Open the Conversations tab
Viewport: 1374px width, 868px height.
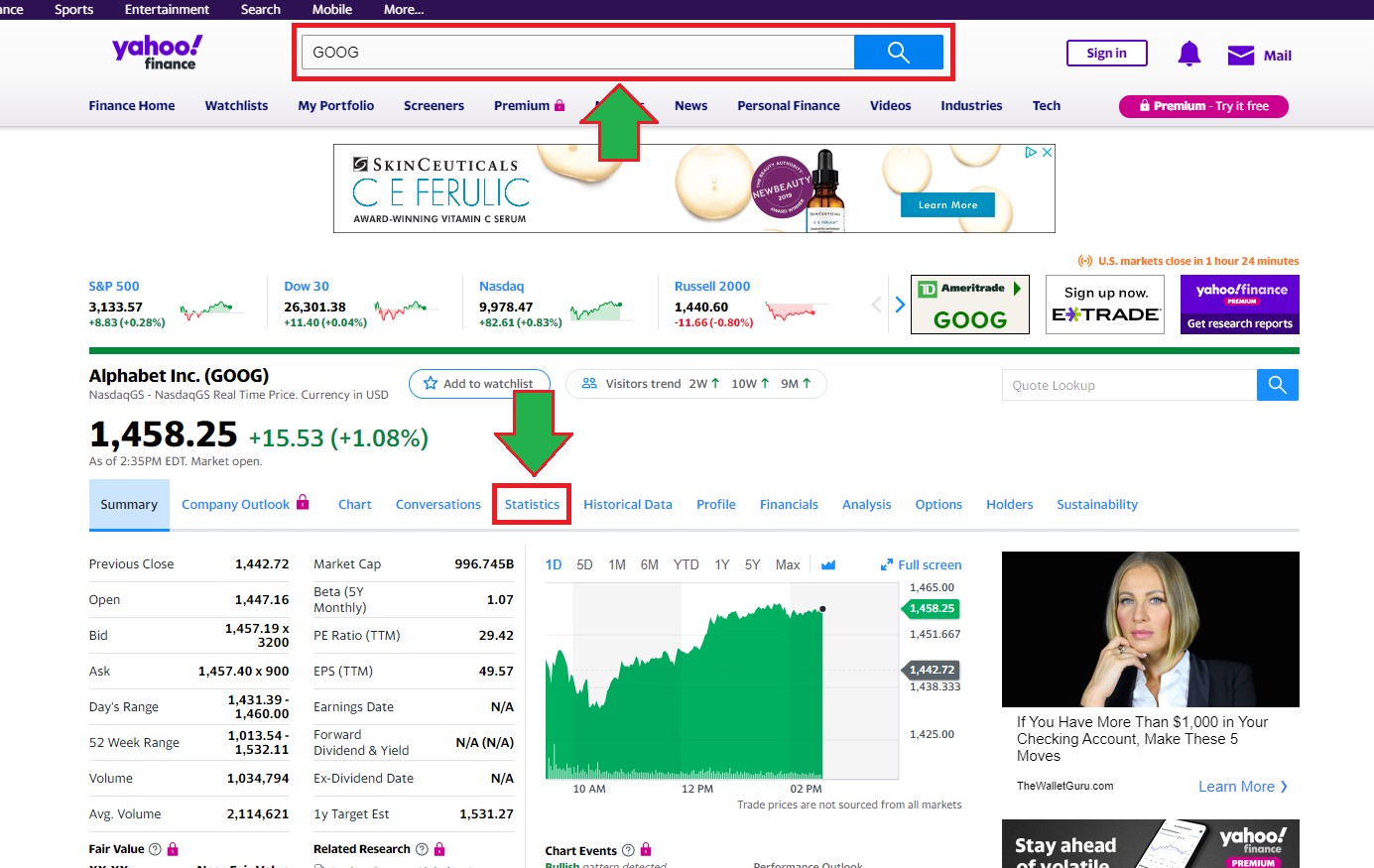pyautogui.click(x=438, y=504)
